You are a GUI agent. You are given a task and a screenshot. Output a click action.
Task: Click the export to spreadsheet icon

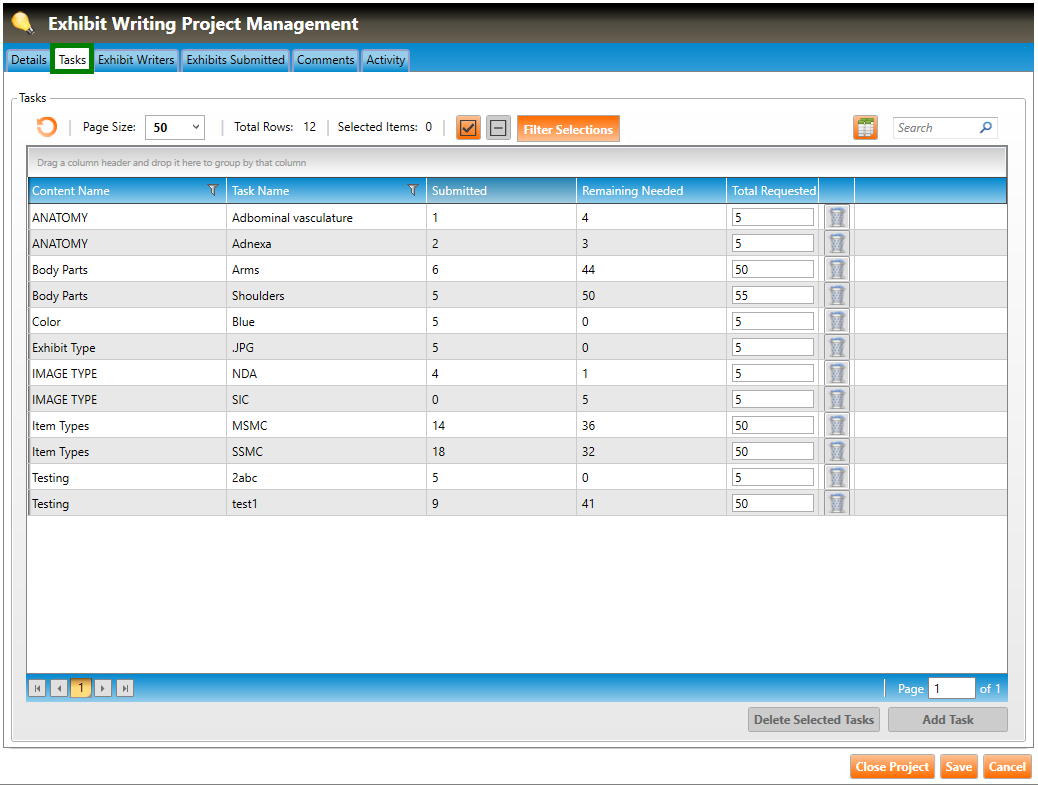[865, 128]
